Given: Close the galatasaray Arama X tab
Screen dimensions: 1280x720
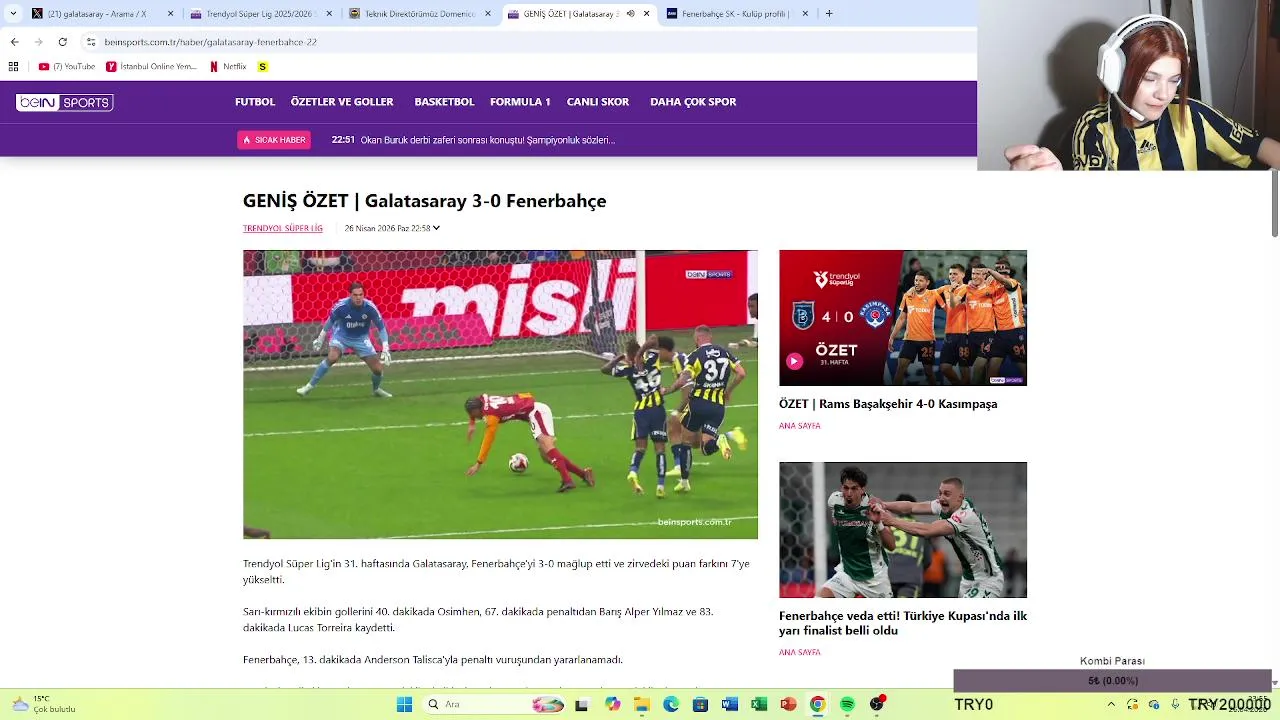Looking at the screenshot, I should pyautogui.click(x=170, y=14).
